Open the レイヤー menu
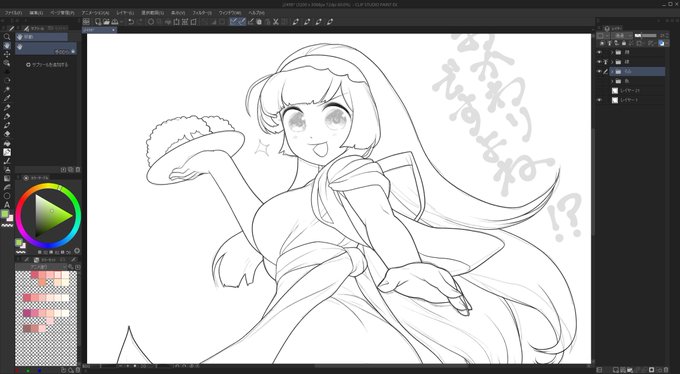The height and width of the screenshot is (374, 680). (125, 13)
